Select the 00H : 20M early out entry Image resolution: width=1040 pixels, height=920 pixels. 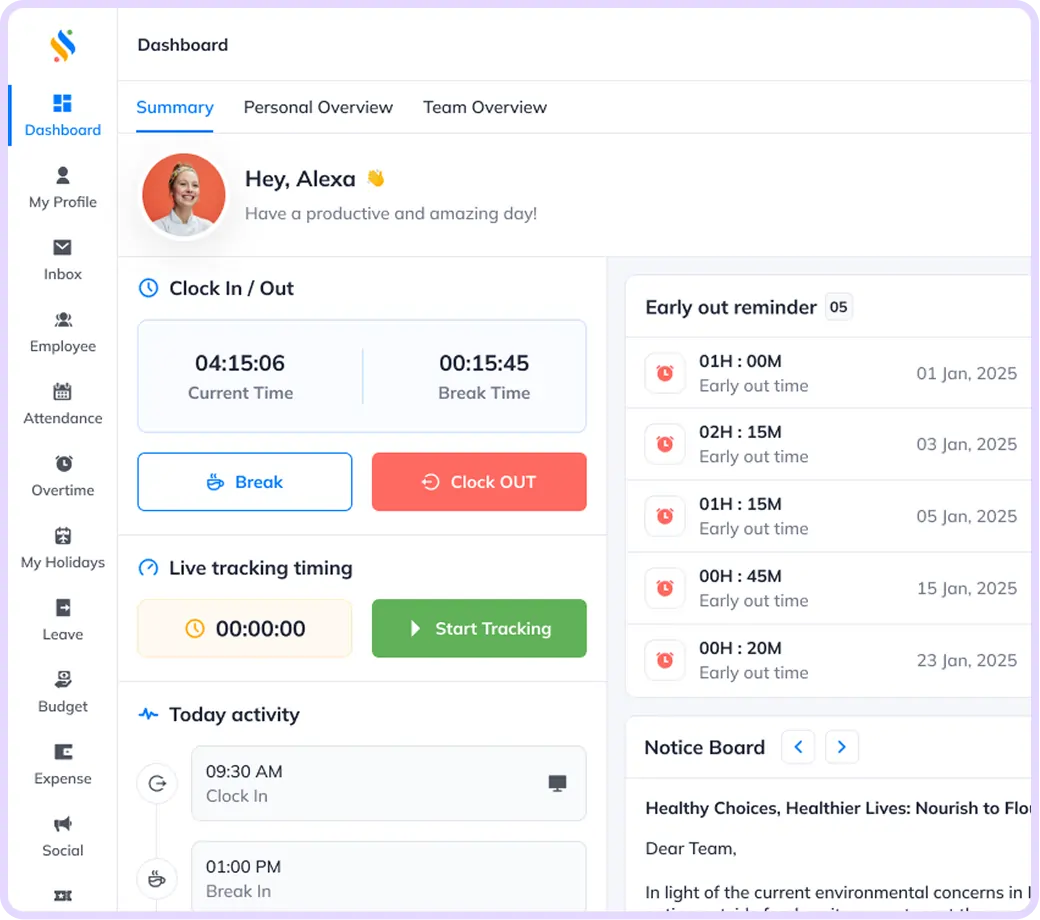828,661
